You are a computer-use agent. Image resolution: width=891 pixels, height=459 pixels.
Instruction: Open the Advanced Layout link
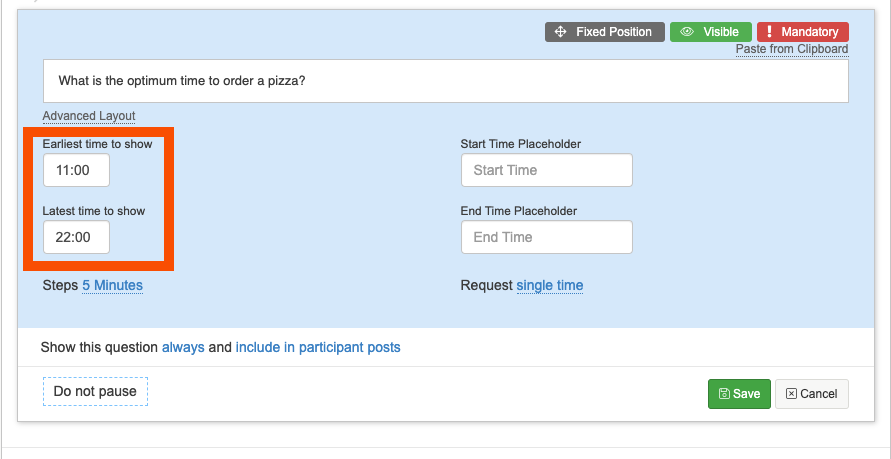tap(89, 116)
